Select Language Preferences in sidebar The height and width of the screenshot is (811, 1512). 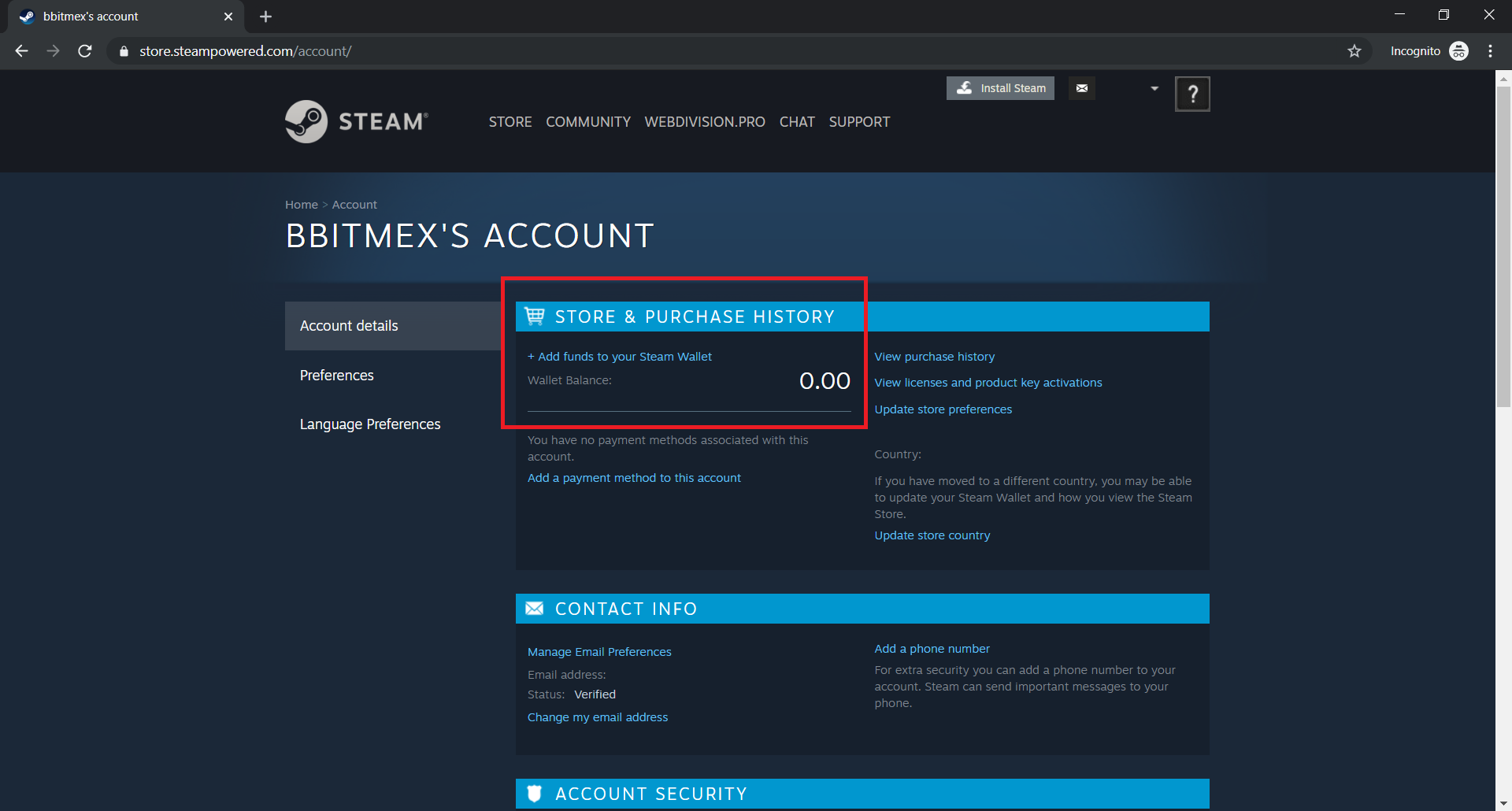coord(370,424)
